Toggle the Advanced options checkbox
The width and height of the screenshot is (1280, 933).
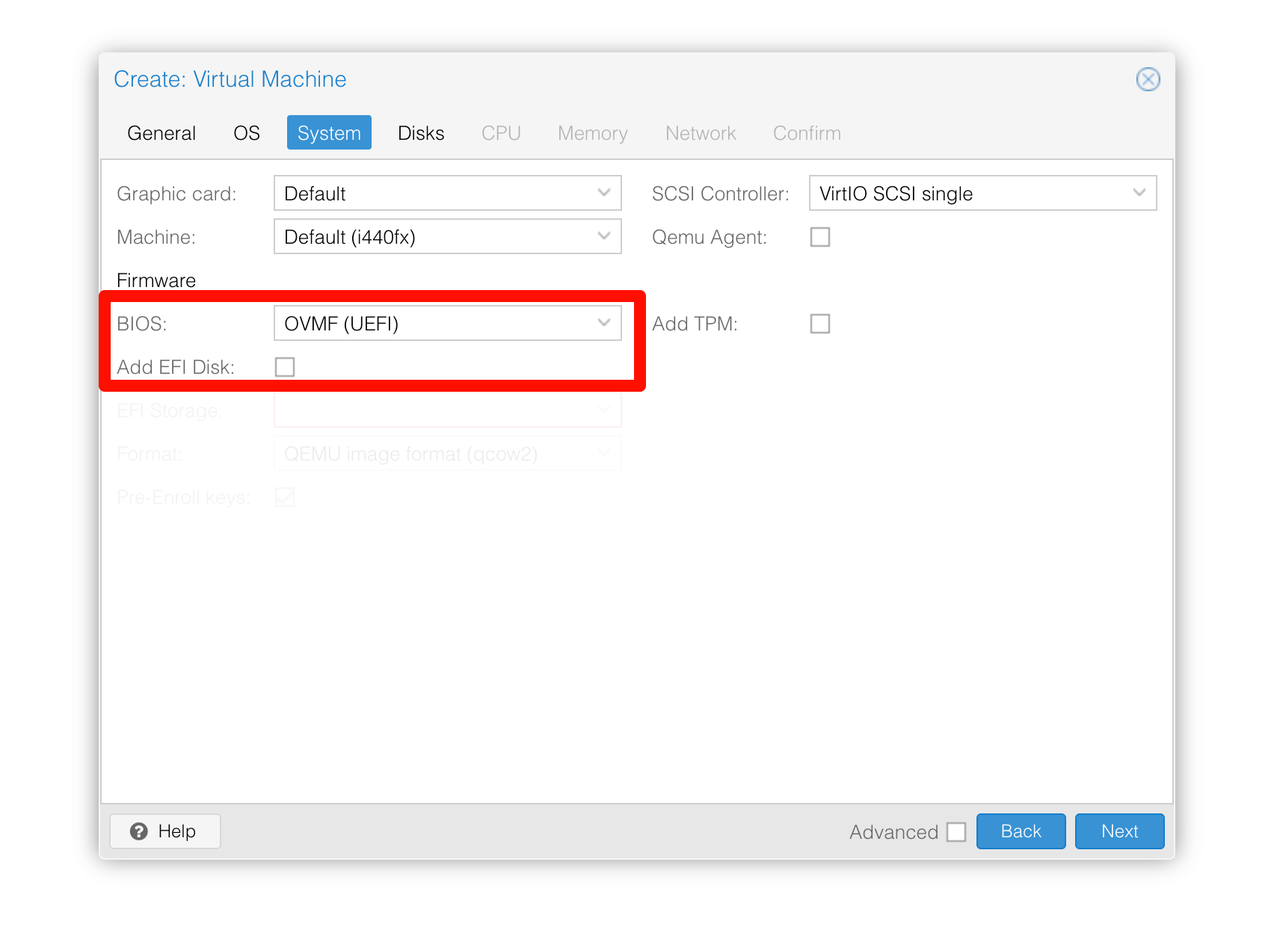(x=956, y=832)
